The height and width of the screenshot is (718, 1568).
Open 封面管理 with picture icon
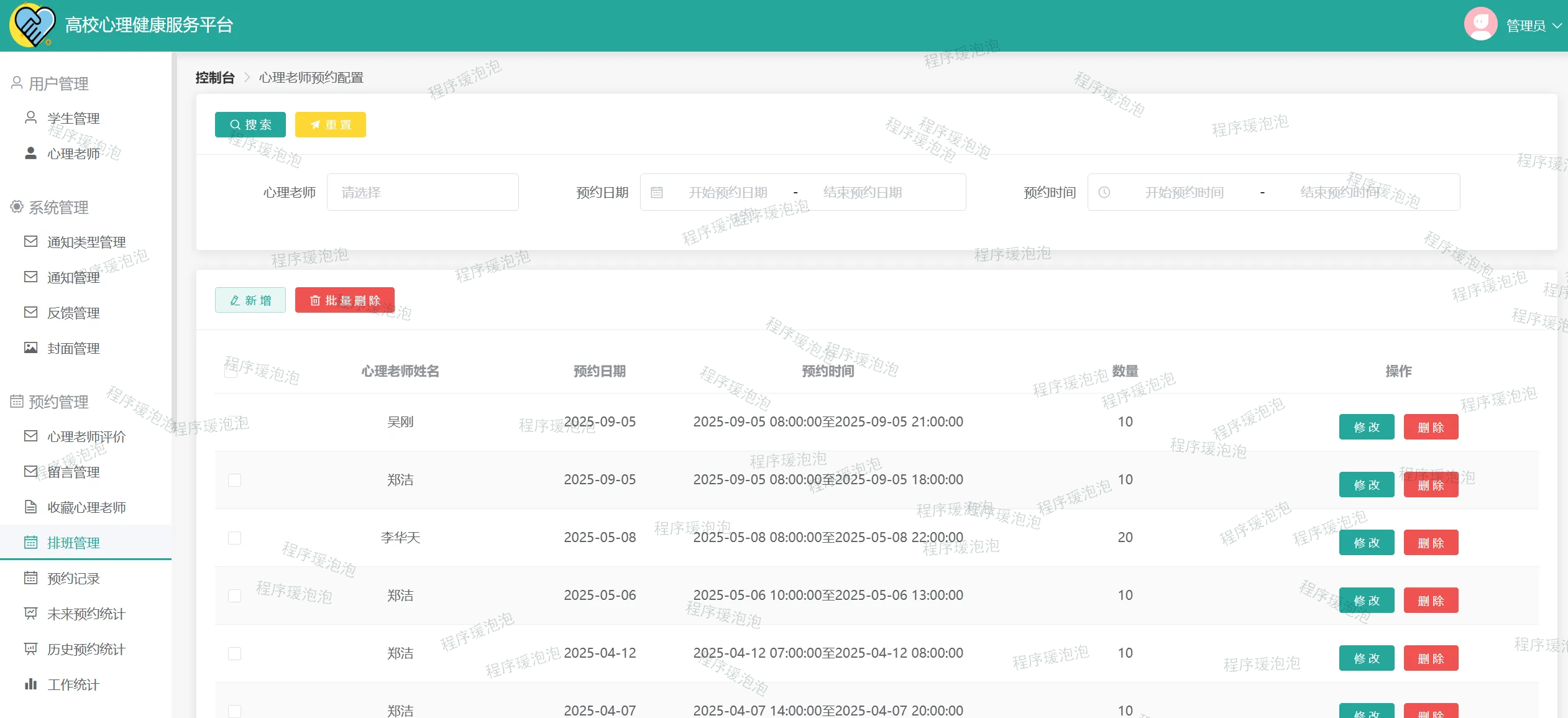coord(73,348)
